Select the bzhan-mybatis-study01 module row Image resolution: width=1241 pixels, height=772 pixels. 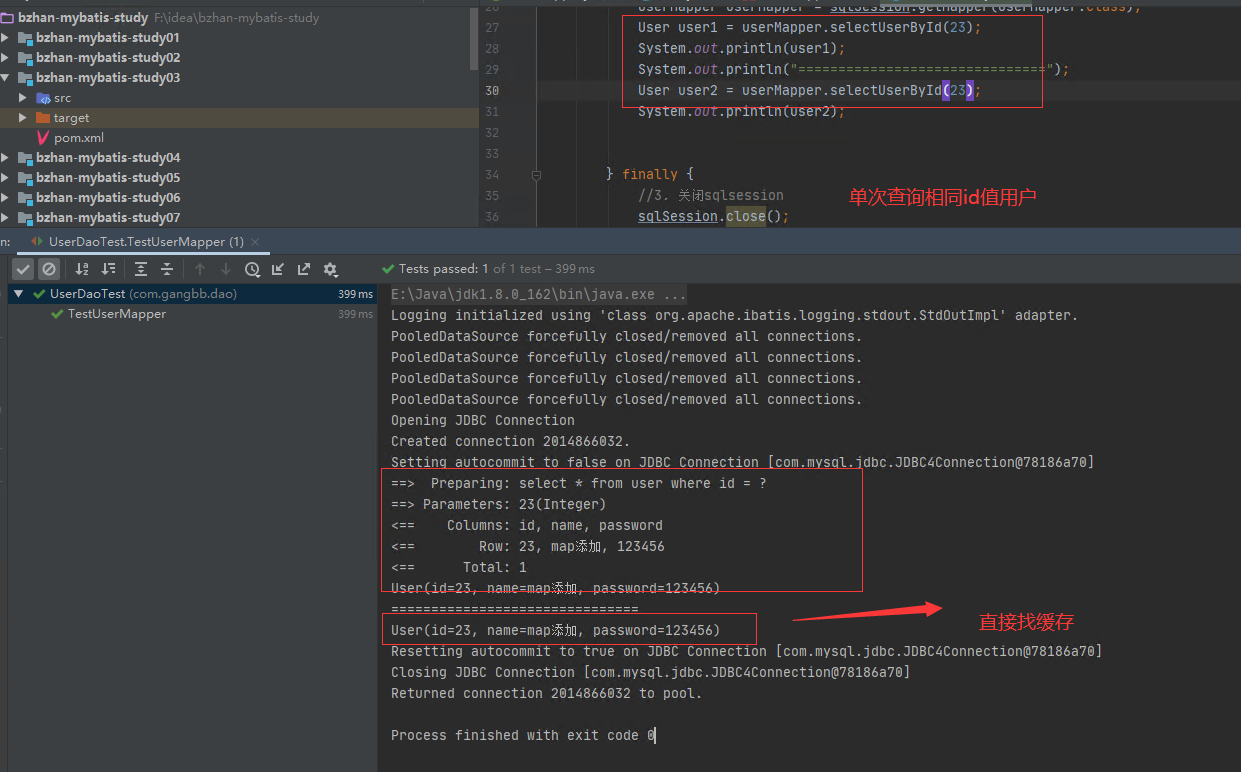(x=235, y=38)
